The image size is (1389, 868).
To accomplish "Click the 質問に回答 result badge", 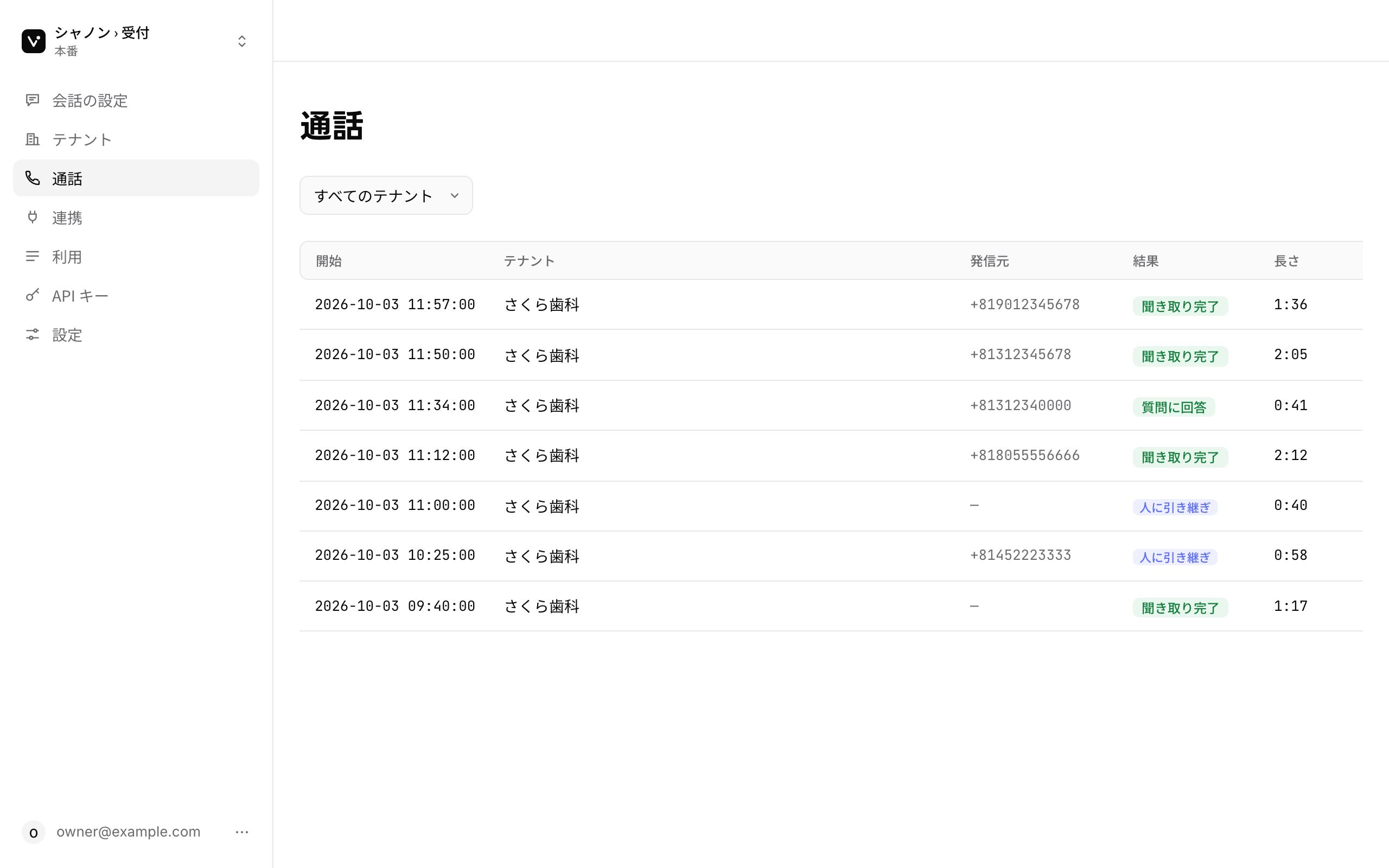I will point(1174,407).
